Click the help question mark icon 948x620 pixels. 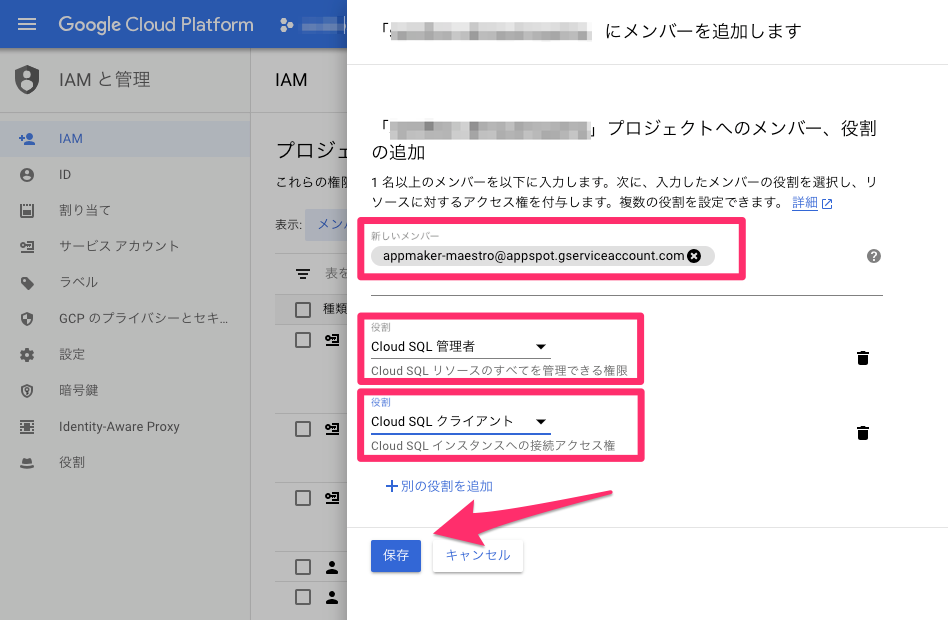874,256
